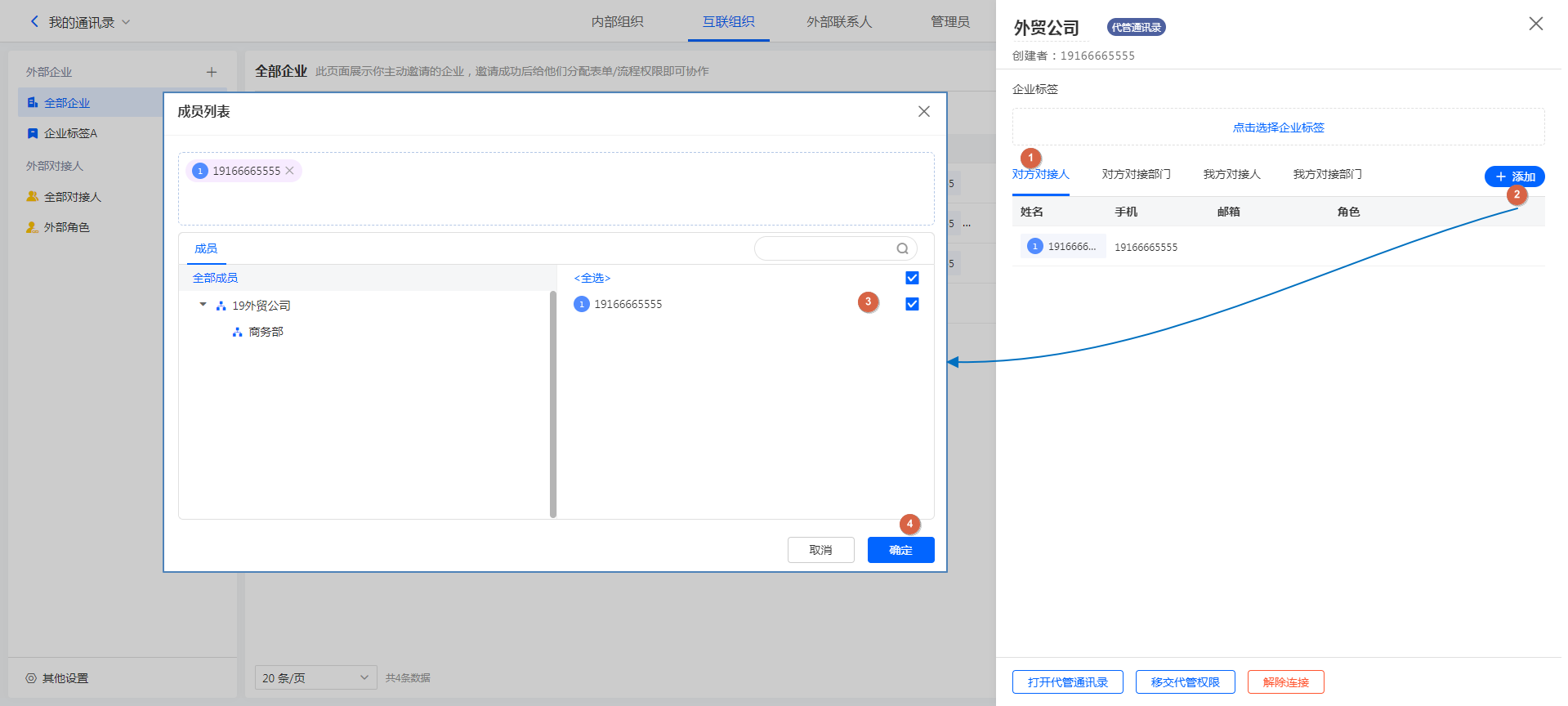Click the plus icon next to 外部企业
The image size is (1568, 706).
coord(212,72)
